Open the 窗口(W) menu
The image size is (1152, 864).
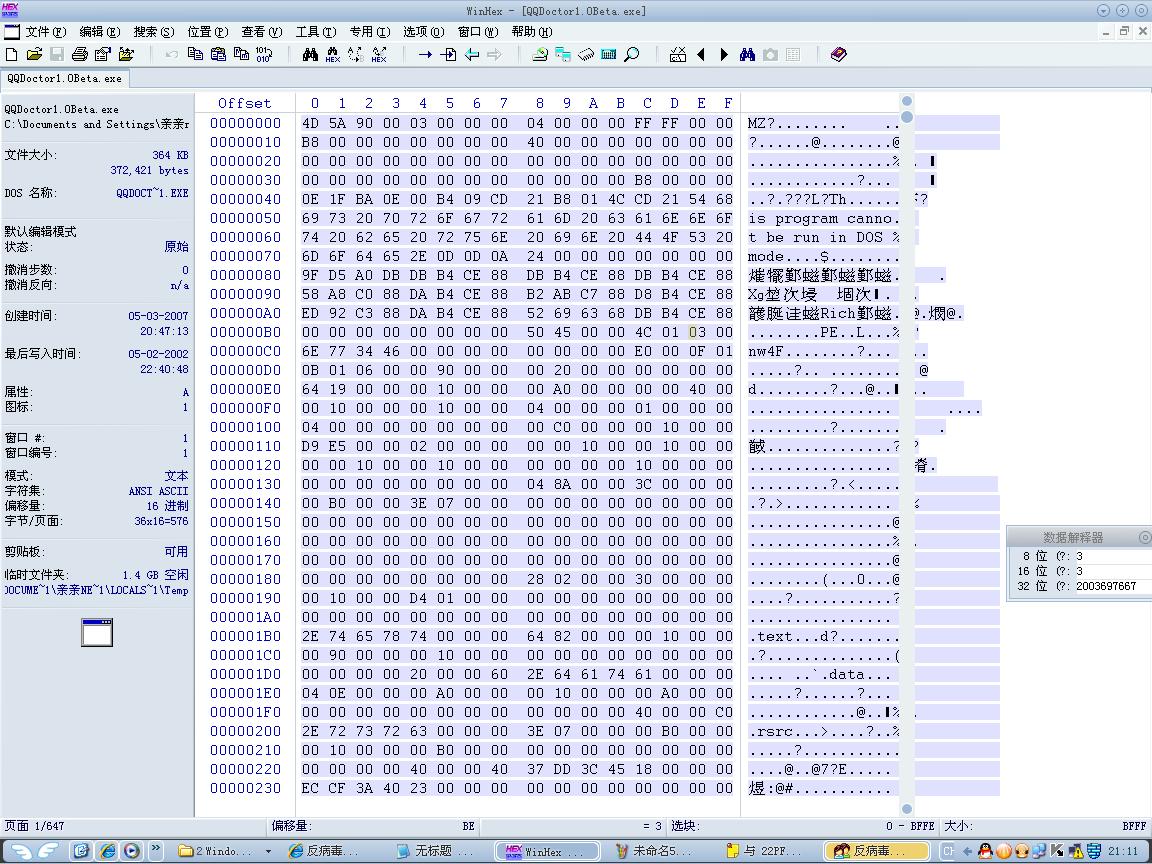pos(478,32)
